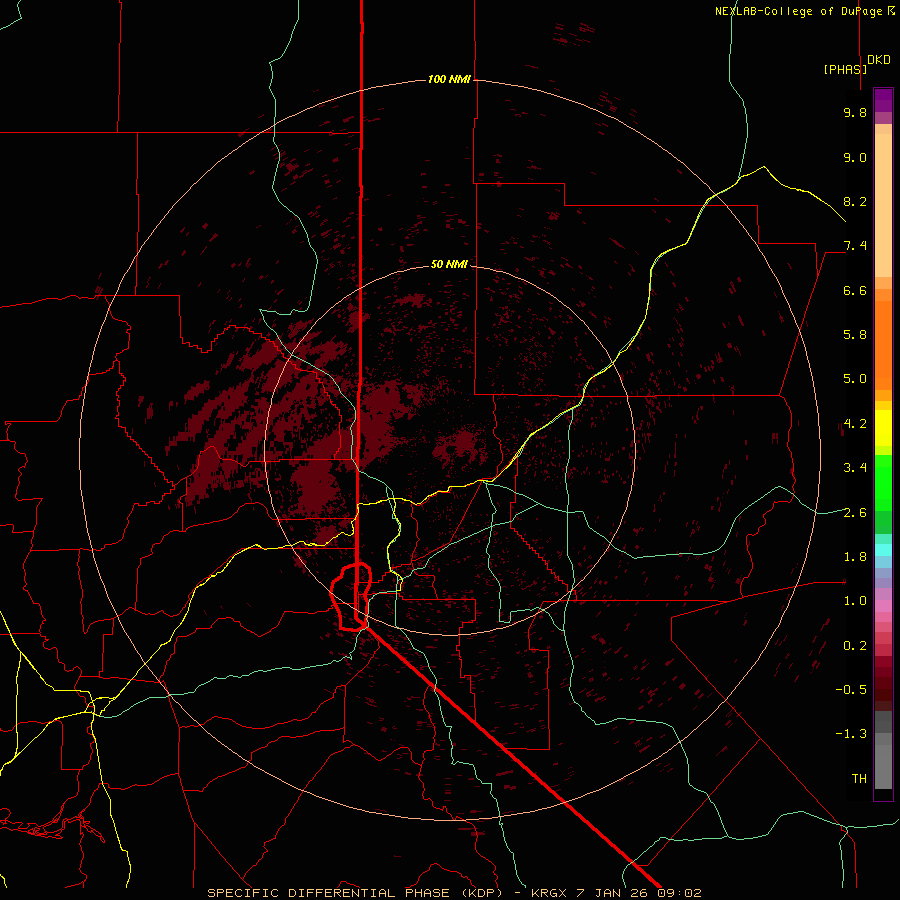Click the purple segment atop the color bar
900x900 pixels.
tap(883, 100)
